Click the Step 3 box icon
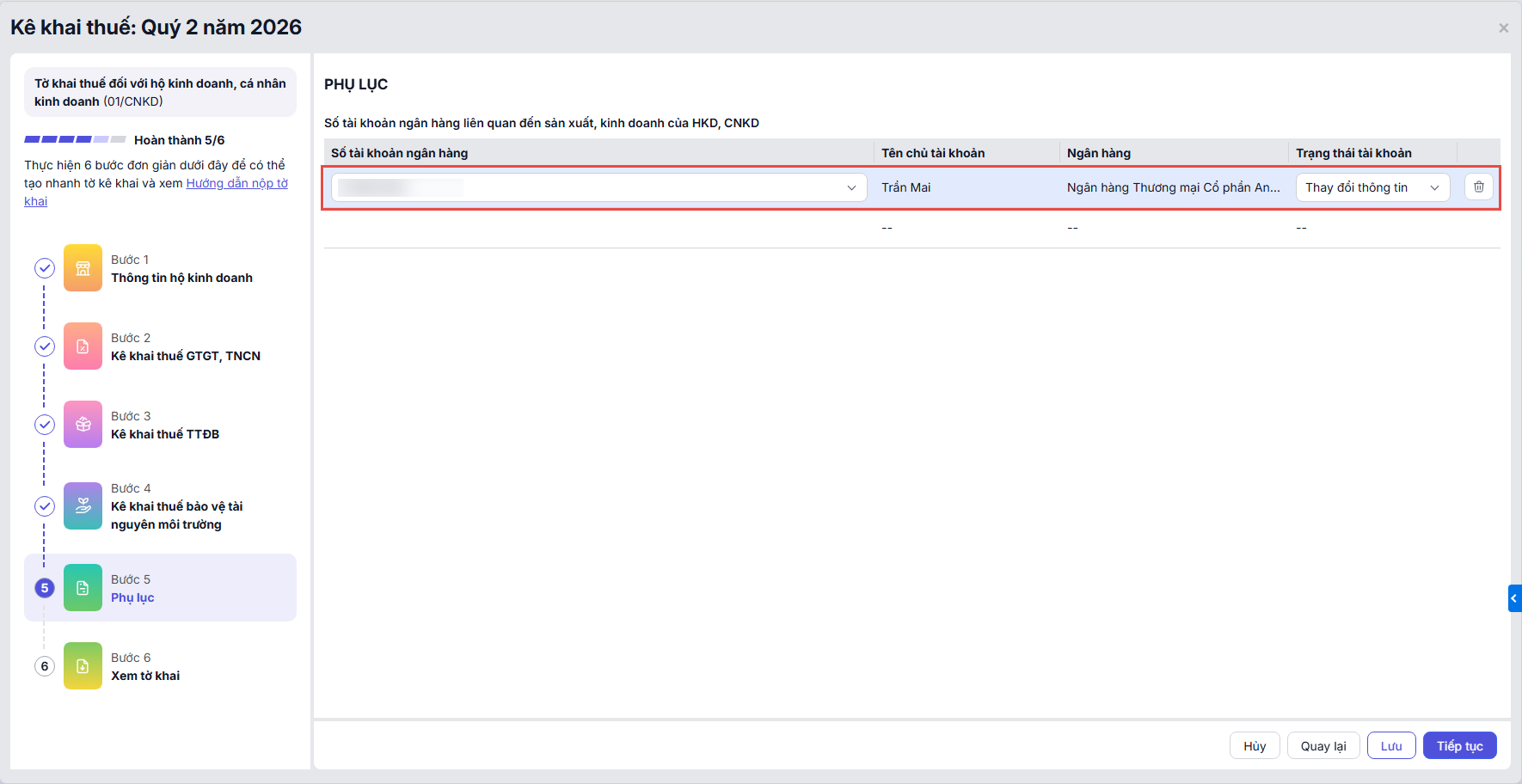Screen dimensions: 1522x784 (83, 425)
